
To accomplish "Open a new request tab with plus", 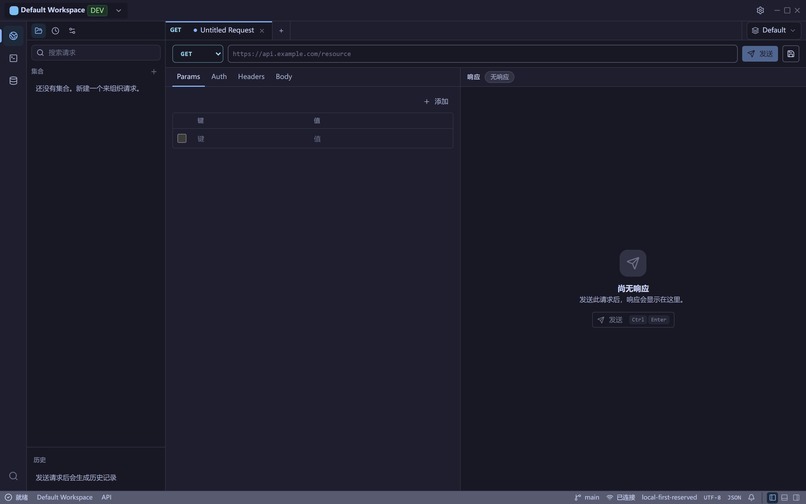I will coord(281,31).
